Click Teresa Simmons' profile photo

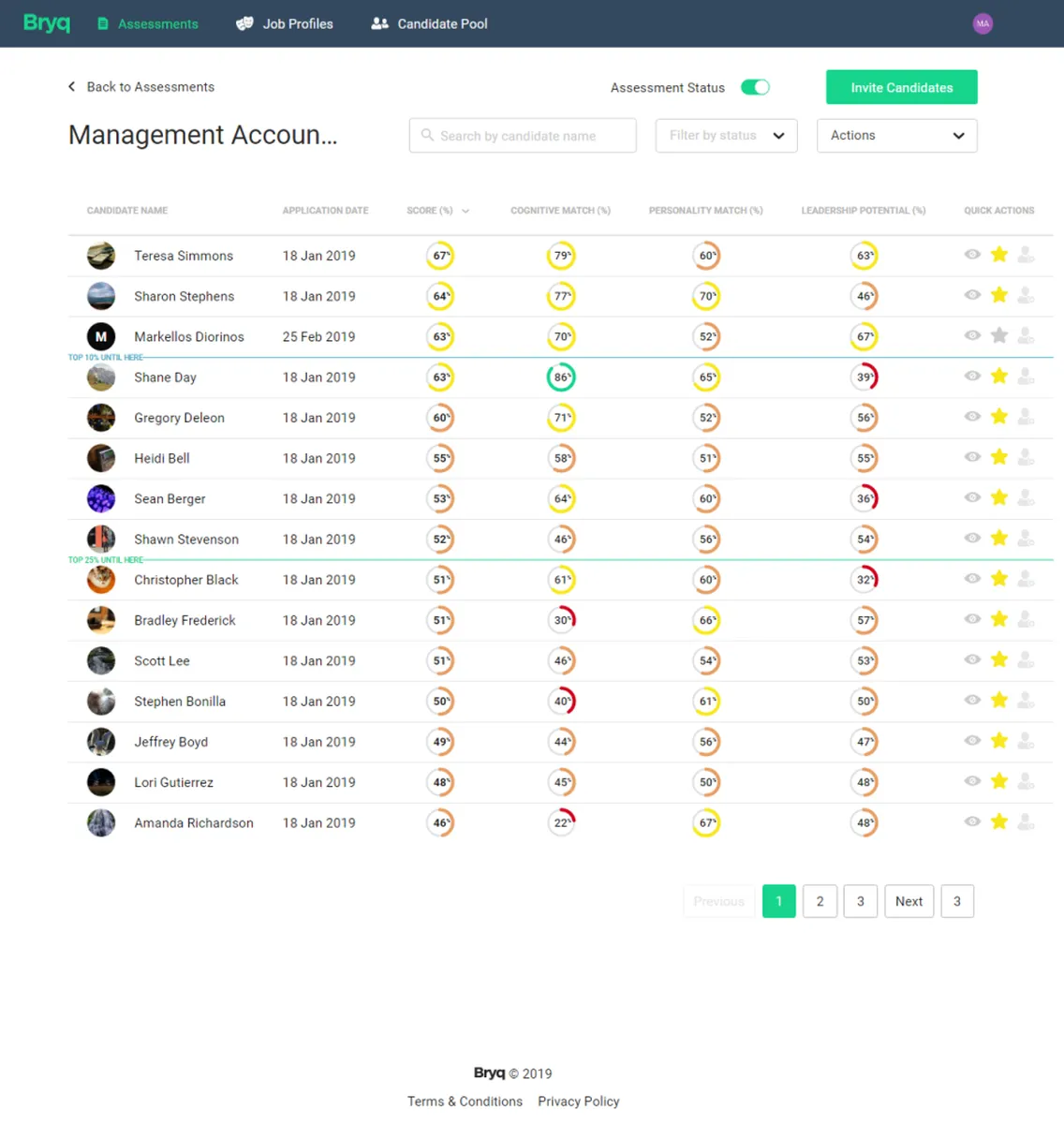(101, 255)
